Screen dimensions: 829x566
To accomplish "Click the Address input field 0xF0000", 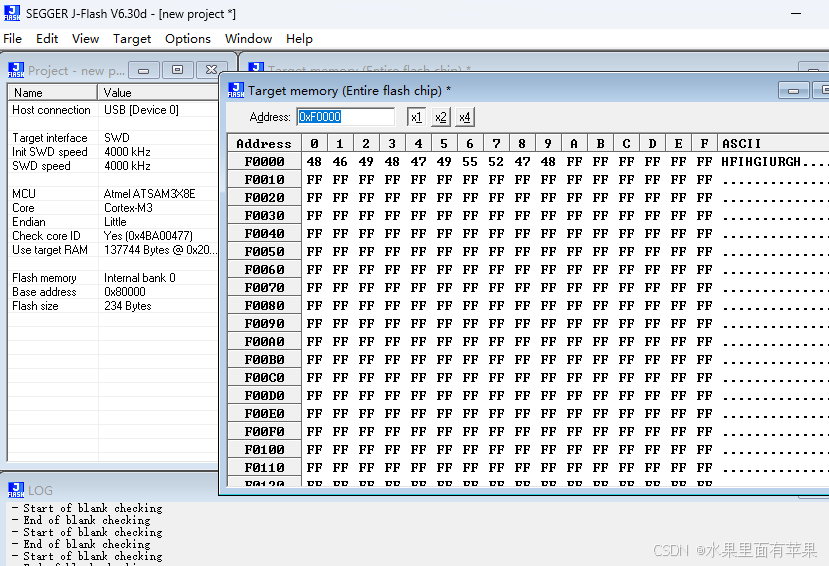I will click(345, 117).
